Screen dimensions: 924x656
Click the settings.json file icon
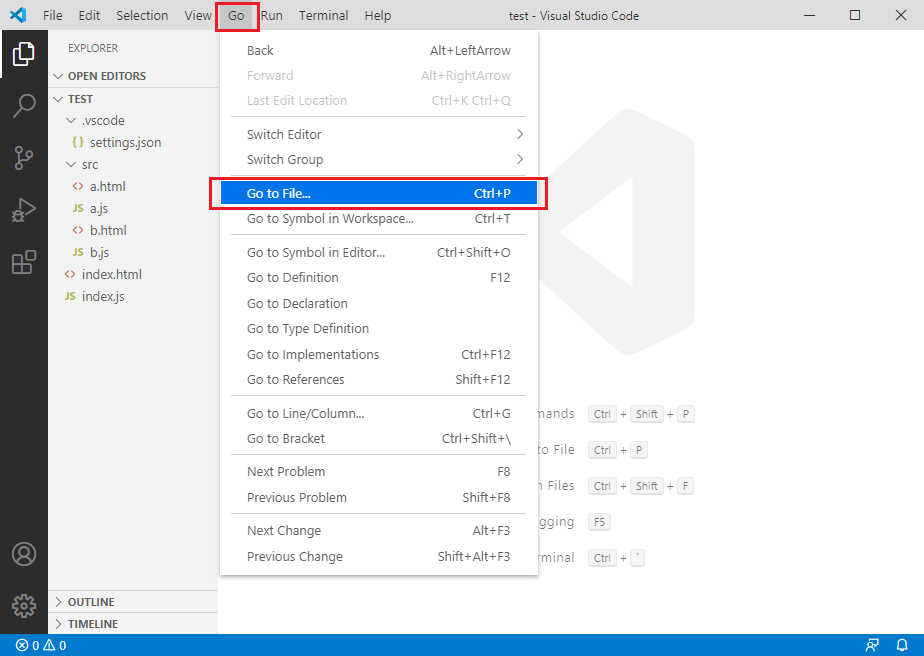pos(78,142)
